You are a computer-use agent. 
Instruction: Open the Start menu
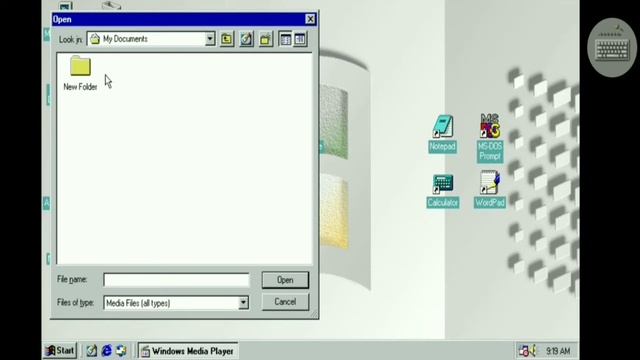tap(60, 351)
